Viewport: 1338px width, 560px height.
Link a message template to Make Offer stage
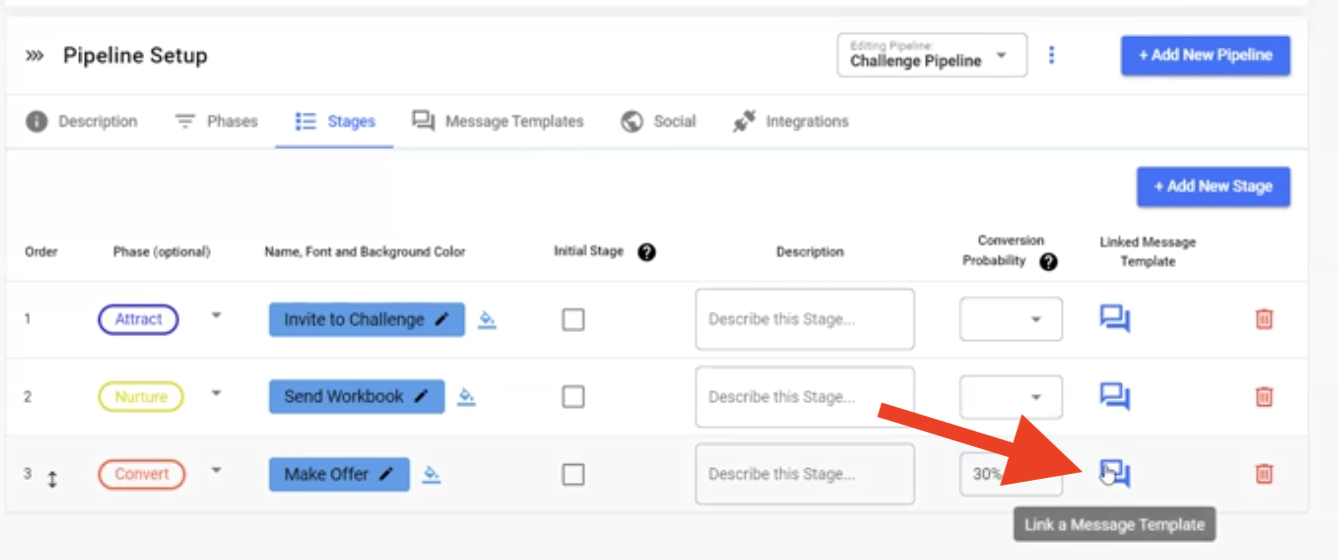click(x=1115, y=473)
